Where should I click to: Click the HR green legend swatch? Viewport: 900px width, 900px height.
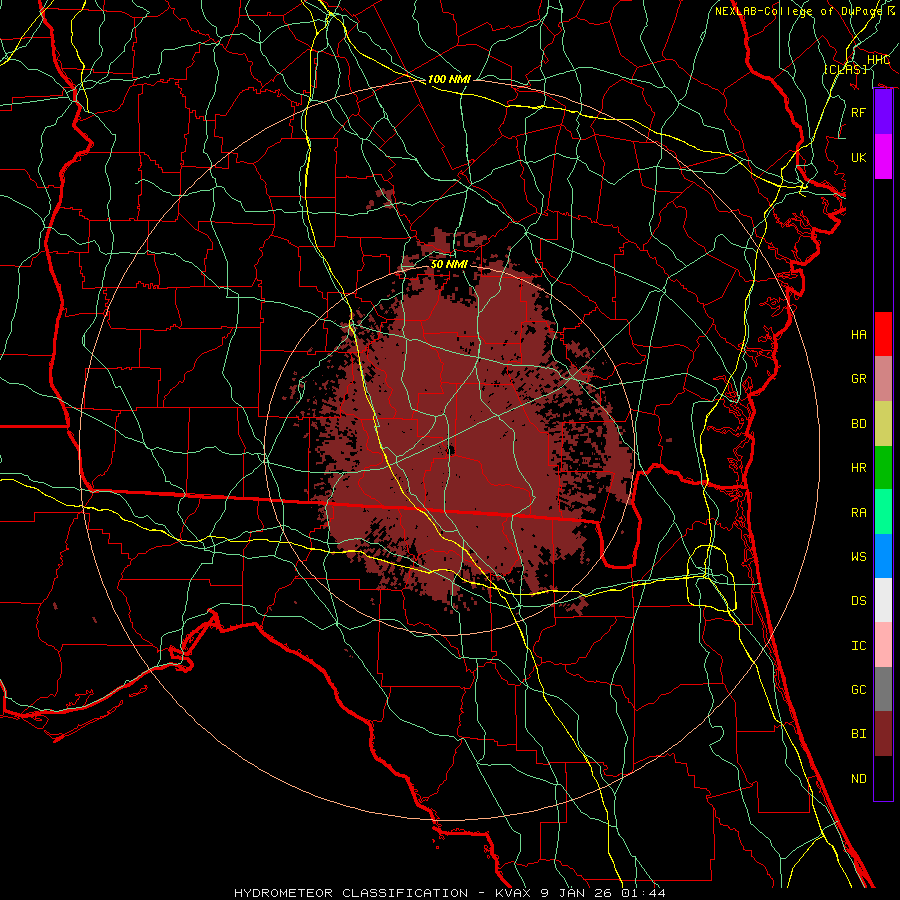[x=883, y=468]
